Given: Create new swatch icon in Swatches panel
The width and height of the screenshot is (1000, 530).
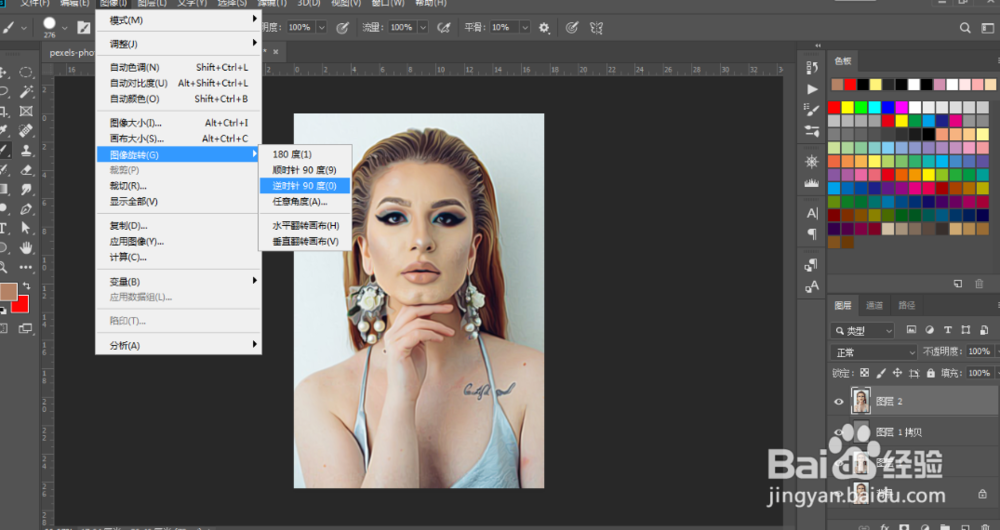Looking at the screenshot, I should click(x=958, y=284).
